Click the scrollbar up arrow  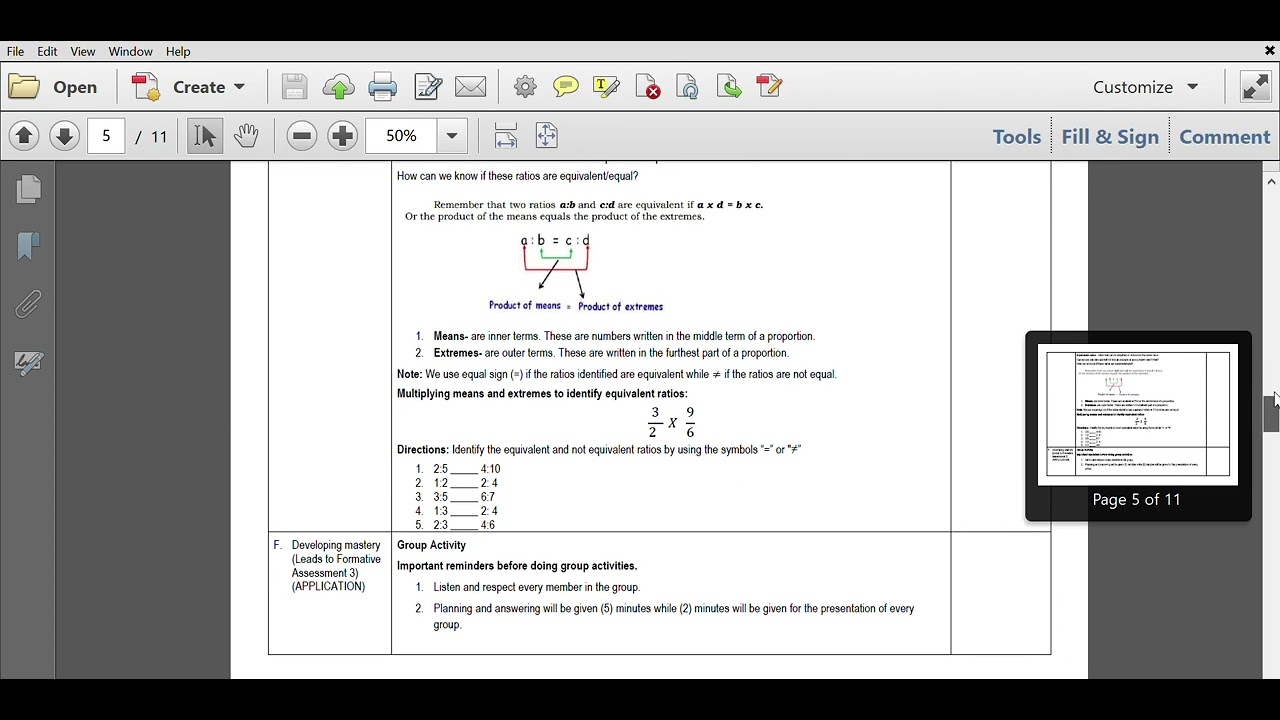pos(1271,181)
